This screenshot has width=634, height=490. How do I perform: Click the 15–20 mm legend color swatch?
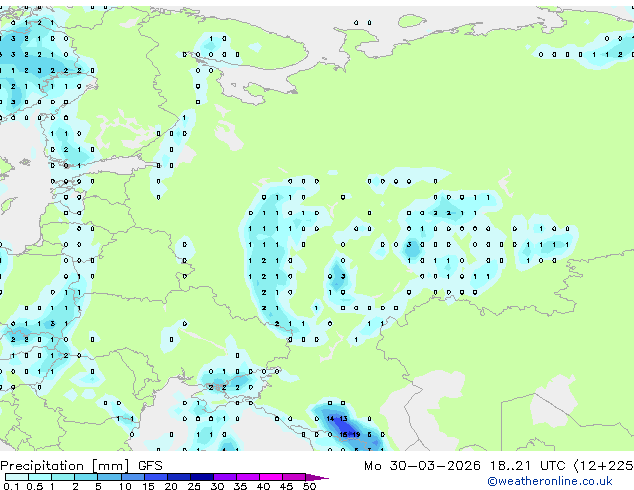point(155,477)
